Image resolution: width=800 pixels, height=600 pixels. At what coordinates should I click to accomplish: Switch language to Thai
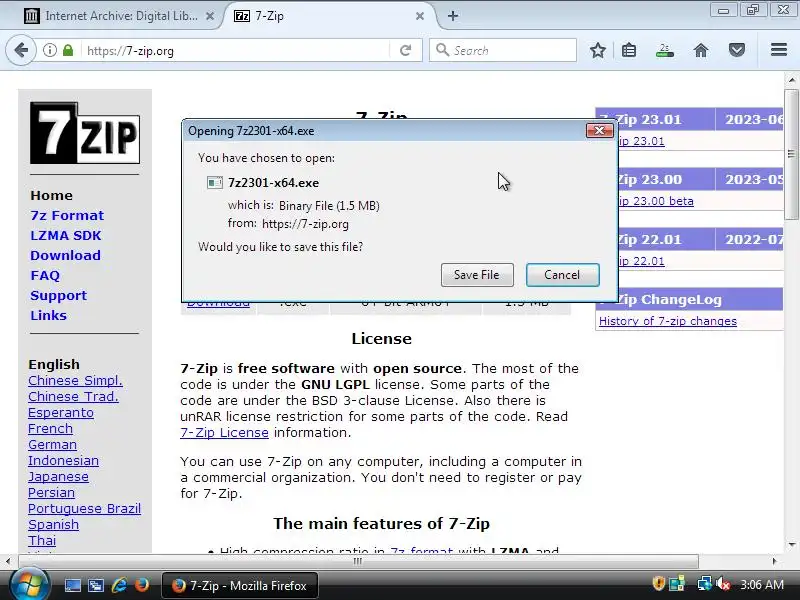42,541
